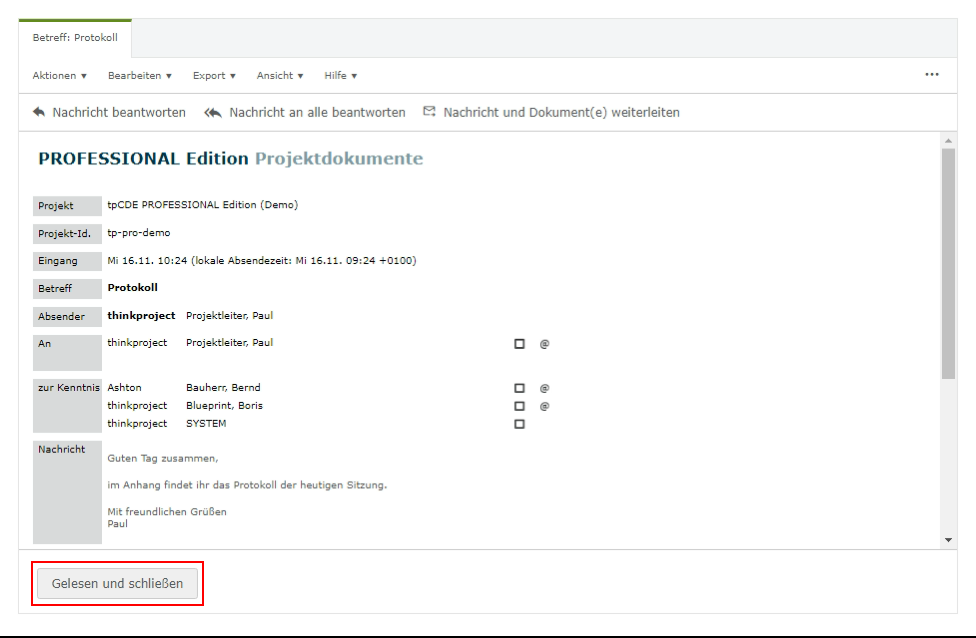Click the @ icon next to Projektleiter, Paul
This screenshot has width=976, height=638.
[546, 344]
